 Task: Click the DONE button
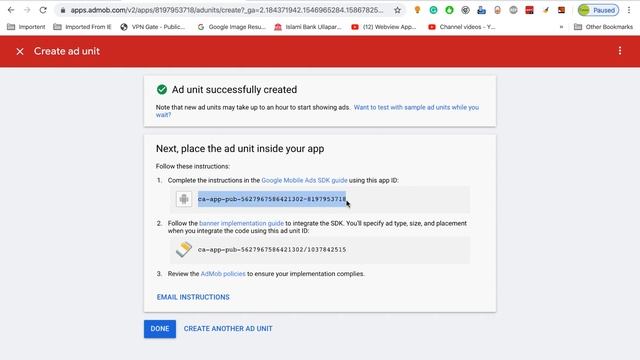pyautogui.click(x=160, y=329)
